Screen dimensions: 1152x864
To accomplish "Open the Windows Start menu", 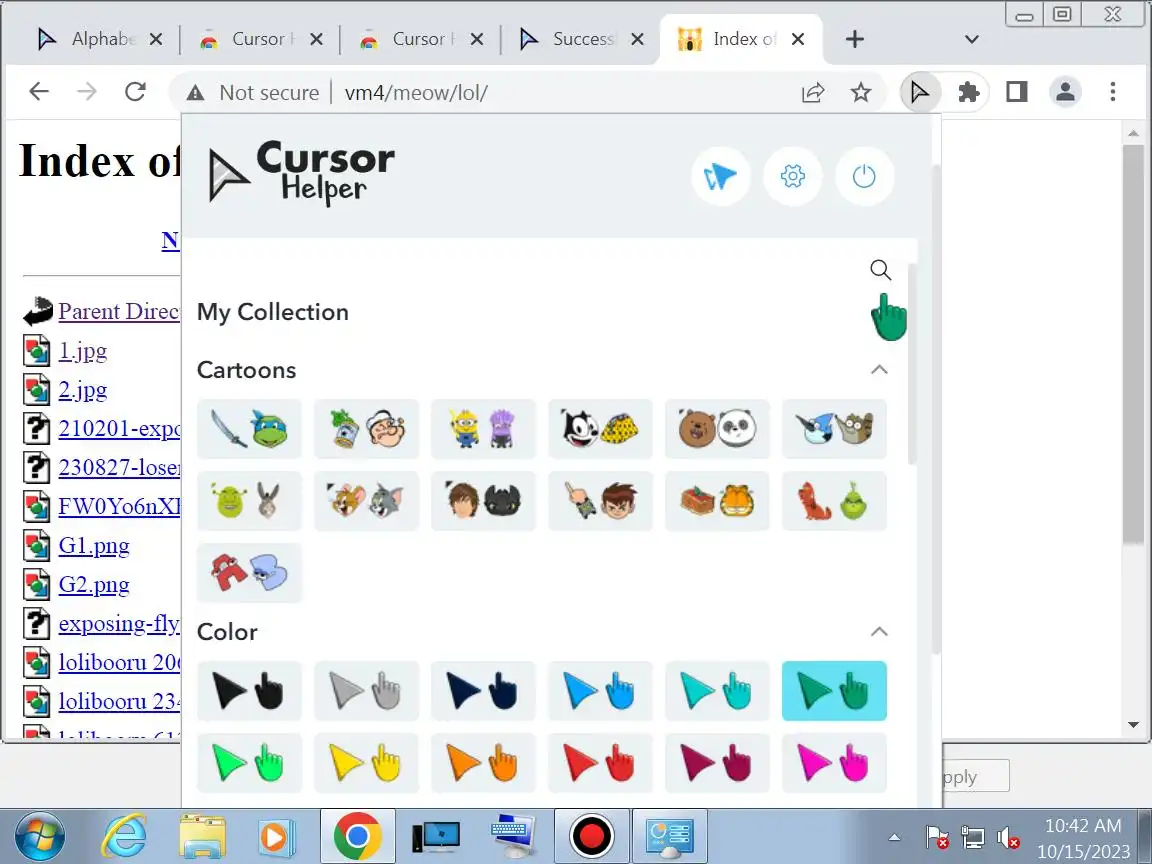I will click(x=39, y=836).
